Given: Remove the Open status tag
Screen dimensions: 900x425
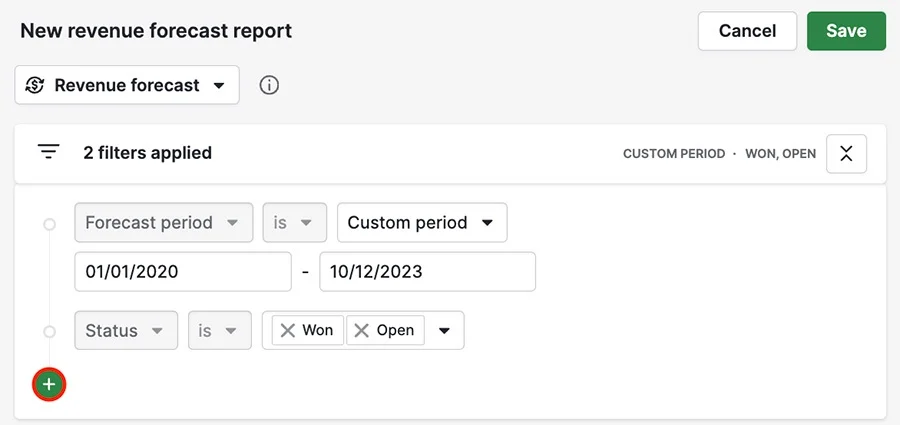Looking at the screenshot, I should [x=362, y=330].
